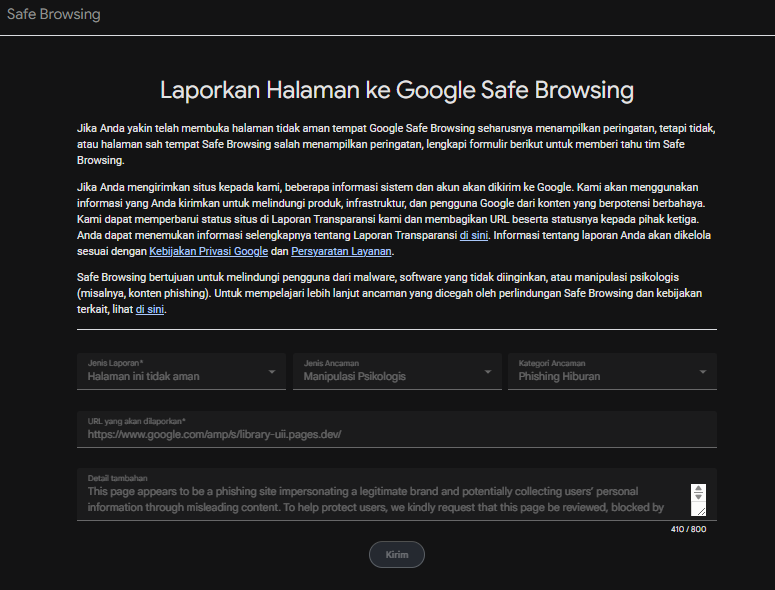The image size is (775, 590).
Task: Click the Laporkan Halaman ke Google Safe Browsing heading
Action: point(397,90)
